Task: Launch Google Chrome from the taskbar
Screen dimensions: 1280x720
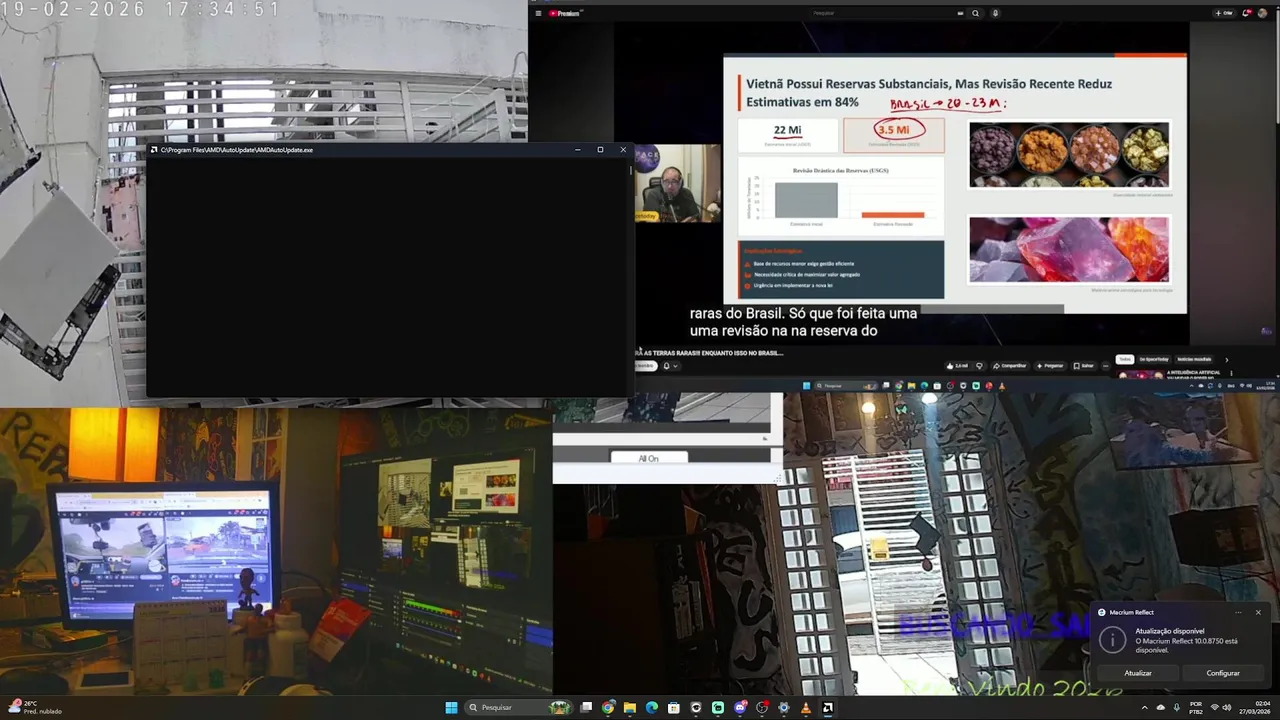Action: coord(608,708)
